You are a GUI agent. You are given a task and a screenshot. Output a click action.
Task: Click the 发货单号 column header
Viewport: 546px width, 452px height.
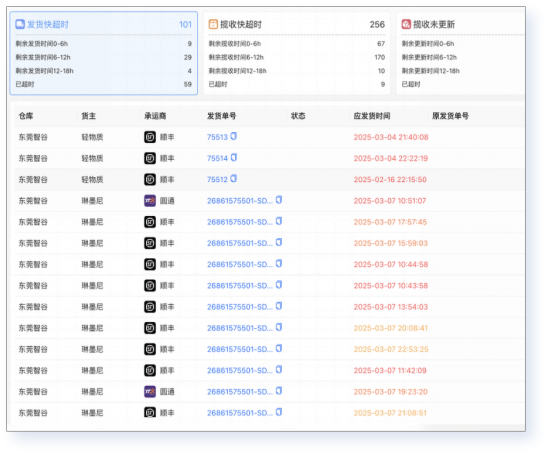(221, 116)
